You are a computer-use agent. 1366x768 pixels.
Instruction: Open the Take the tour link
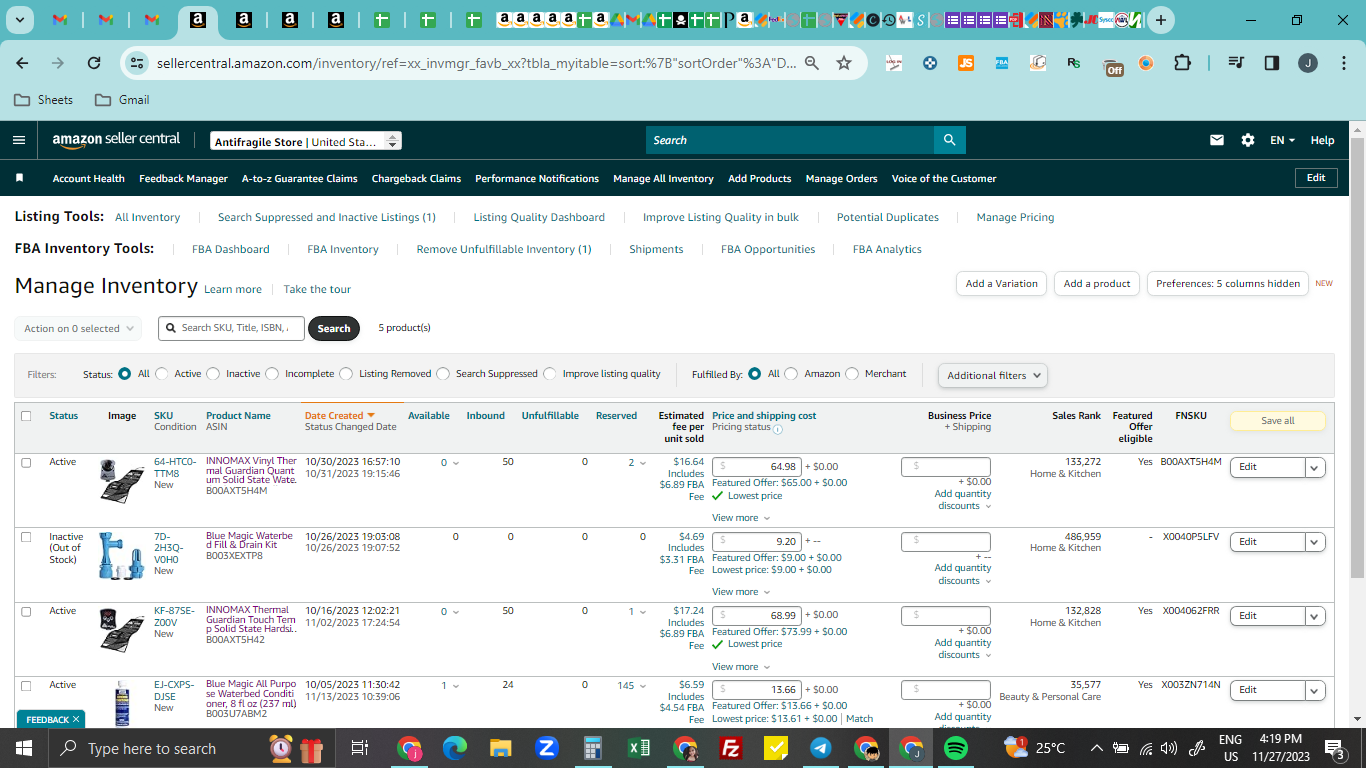(x=317, y=289)
